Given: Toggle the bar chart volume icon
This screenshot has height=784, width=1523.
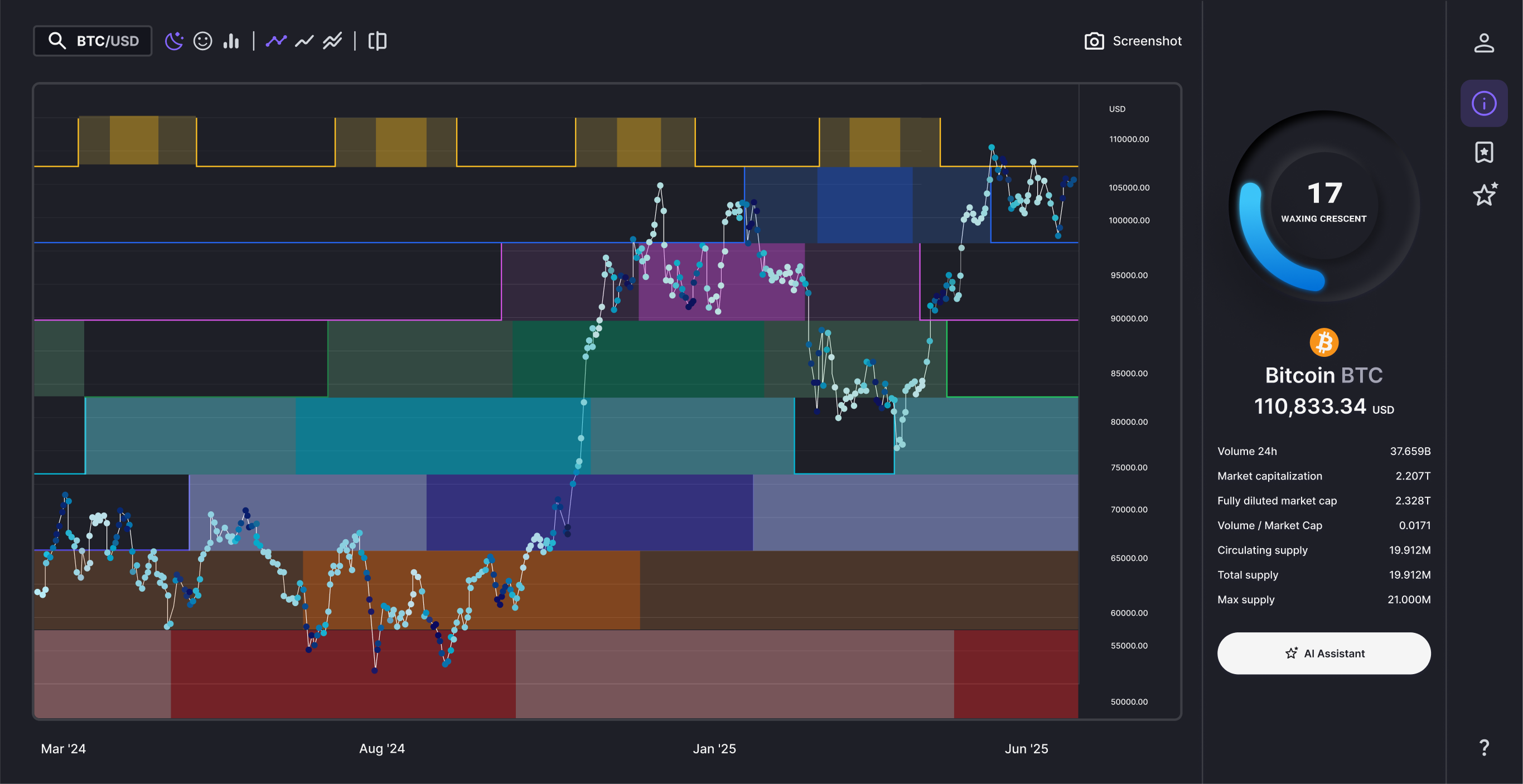Looking at the screenshot, I should 231,41.
